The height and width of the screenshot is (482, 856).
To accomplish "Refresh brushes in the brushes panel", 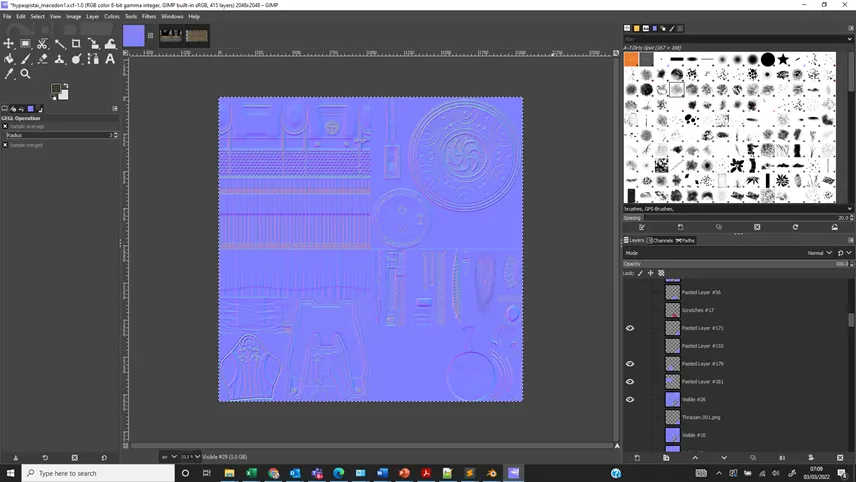I will pos(795,227).
